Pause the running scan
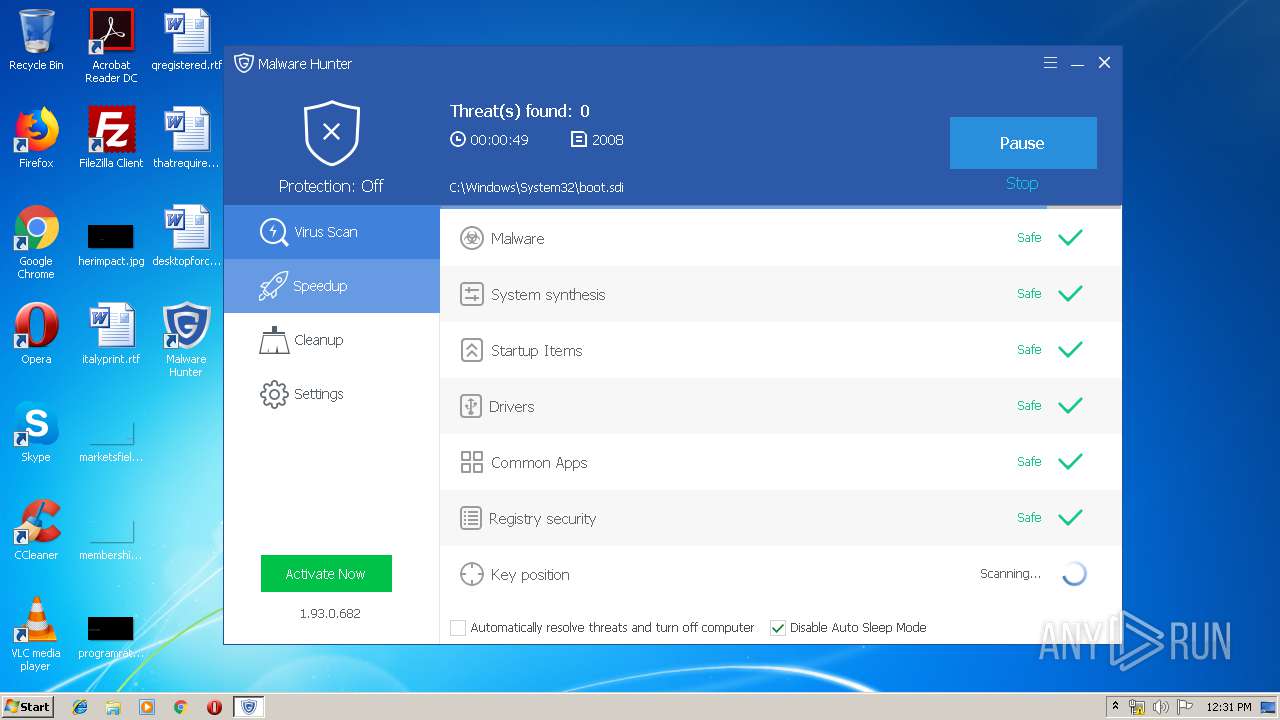1280x720 pixels. pos(1023,143)
